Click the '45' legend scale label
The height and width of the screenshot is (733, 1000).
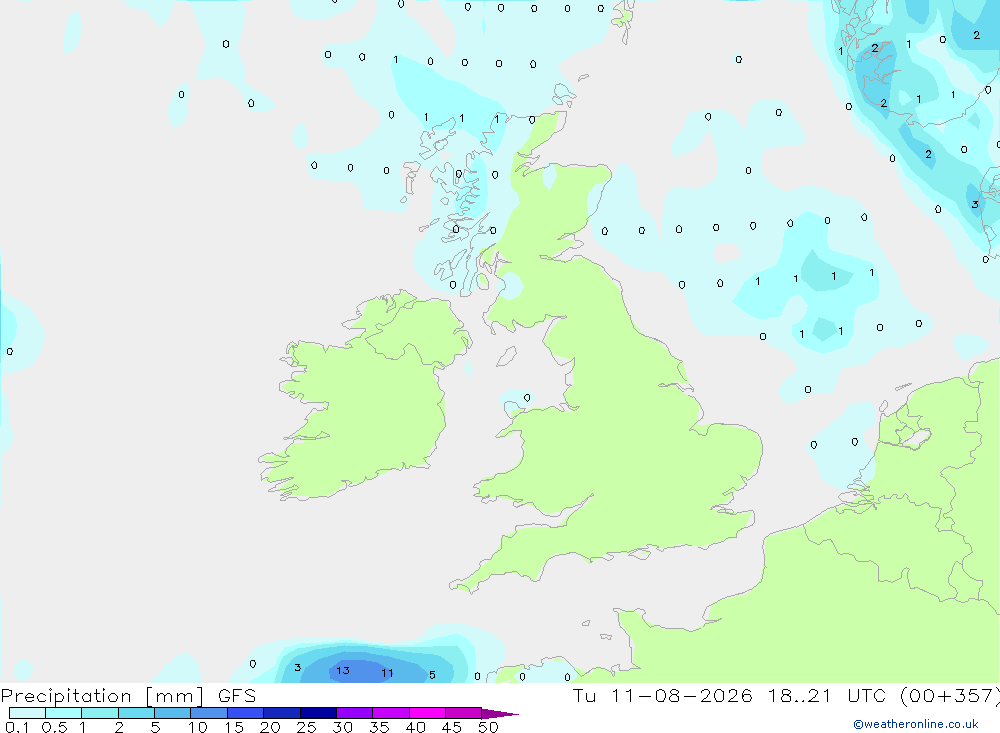[452, 727]
